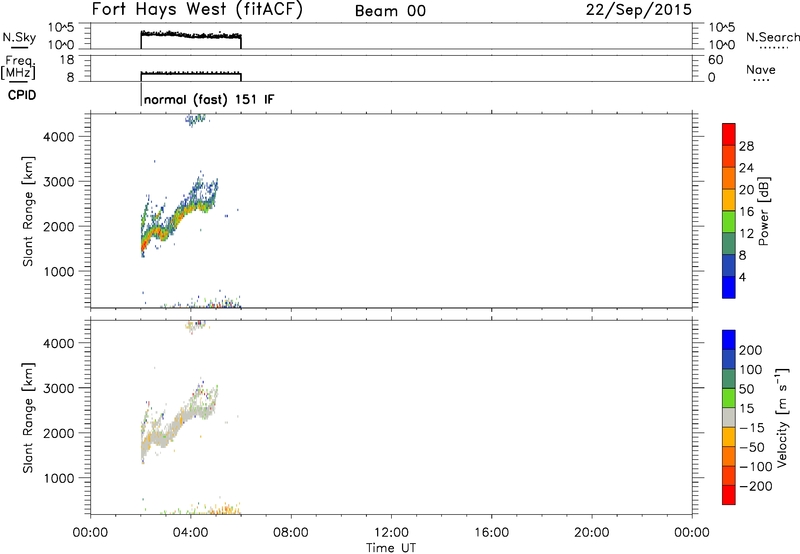800x554 pixels.
Task: Click the '-200' tick on the Velocity colorbar
Action: pos(756,486)
